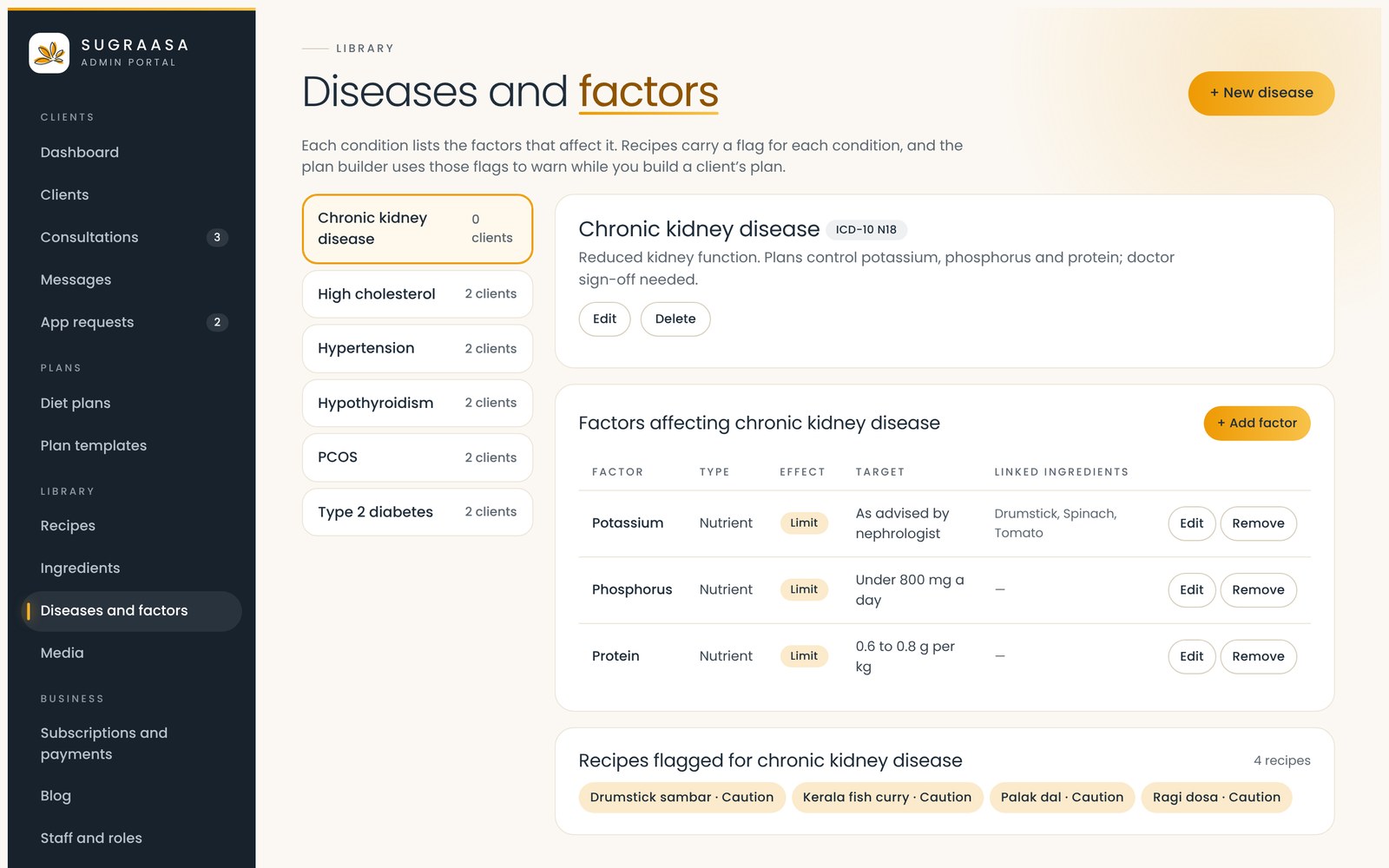Select Chronic kidney disease card
The width and height of the screenshot is (1389, 868).
click(x=417, y=228)
